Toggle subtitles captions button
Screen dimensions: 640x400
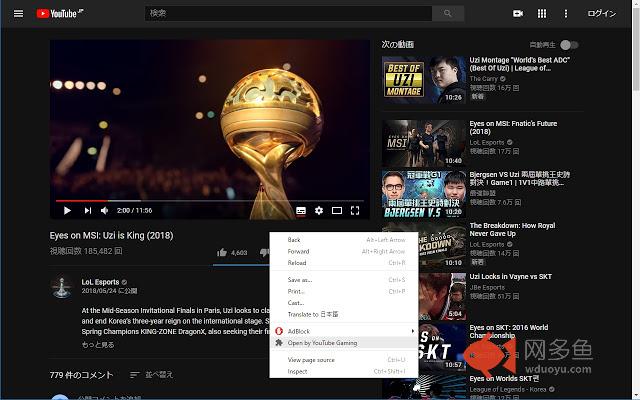(x=301, y=211)
